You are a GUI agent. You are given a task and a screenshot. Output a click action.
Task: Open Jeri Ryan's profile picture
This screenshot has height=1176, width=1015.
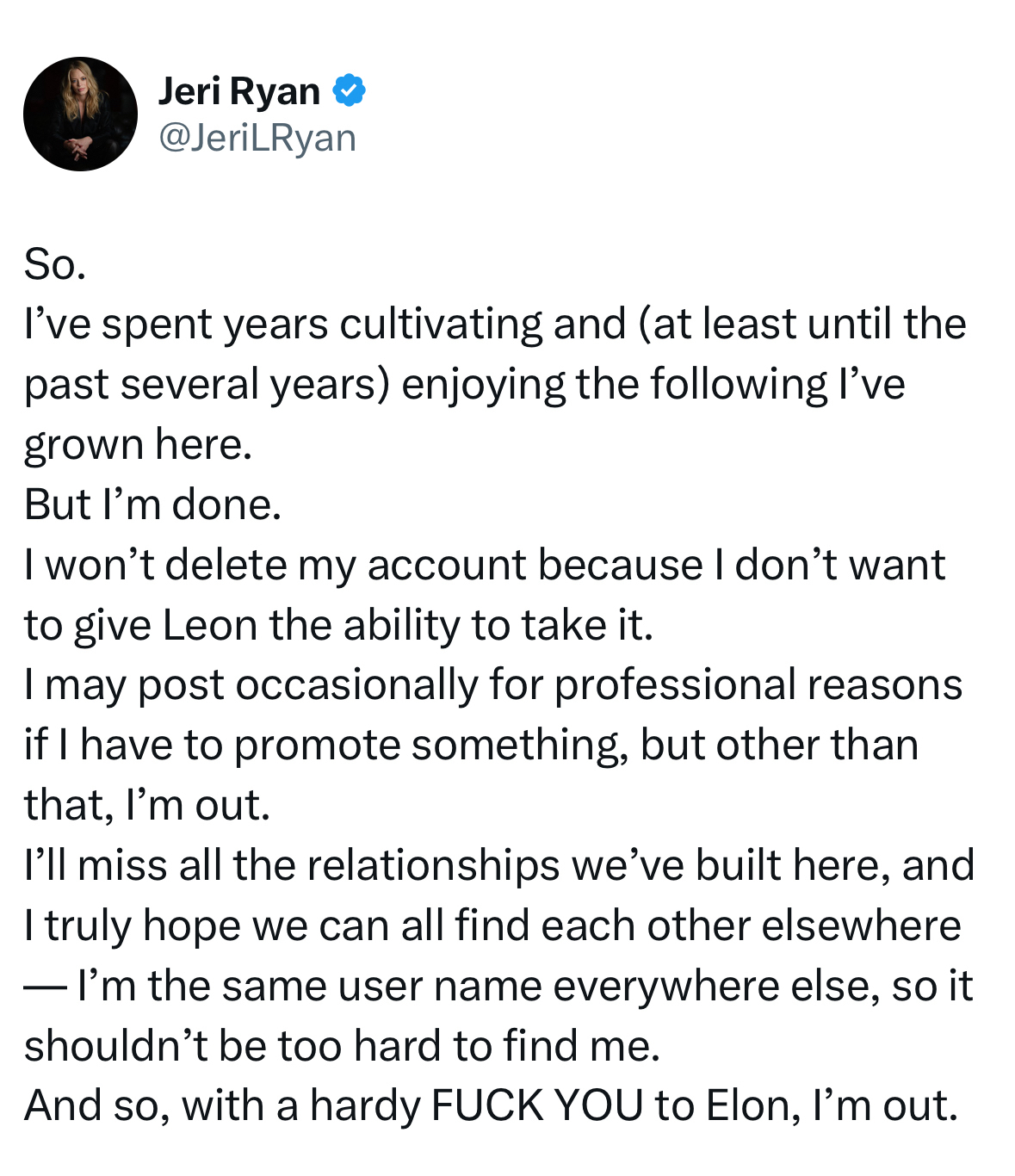tap(80, 114)
